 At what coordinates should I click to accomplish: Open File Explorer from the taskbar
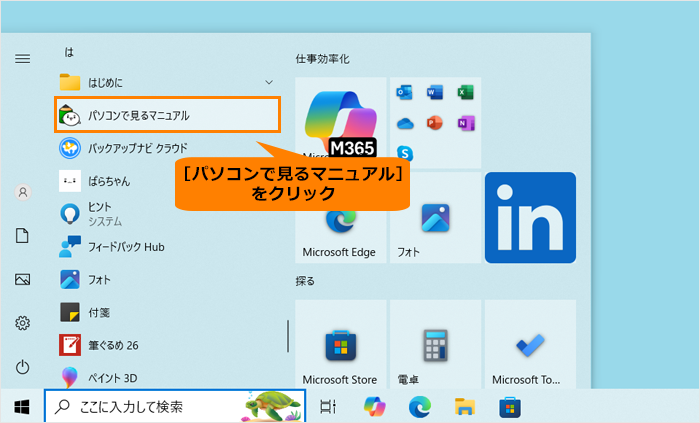465,406
